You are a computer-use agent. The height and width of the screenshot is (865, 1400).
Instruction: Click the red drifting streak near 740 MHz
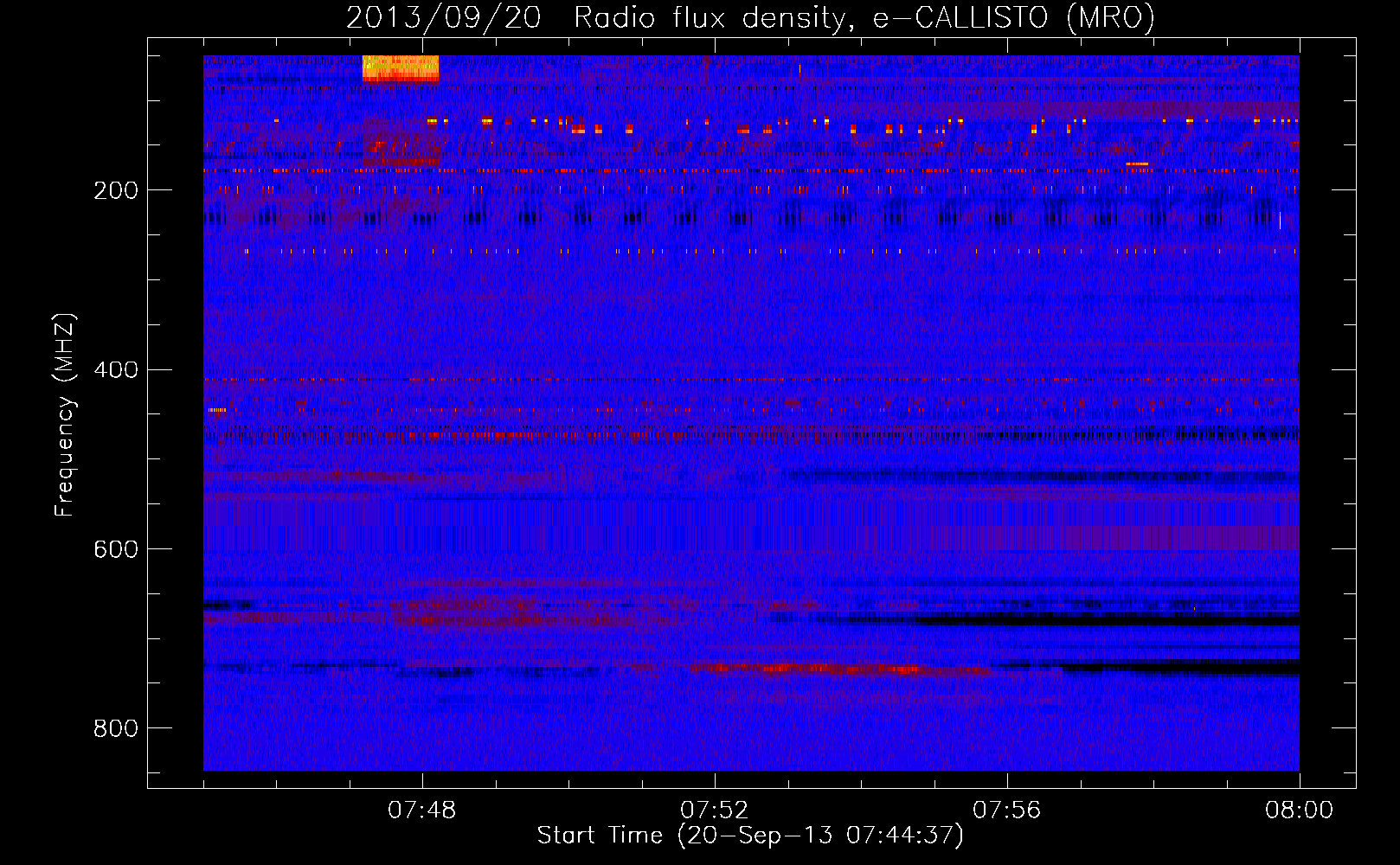(839, 669)
